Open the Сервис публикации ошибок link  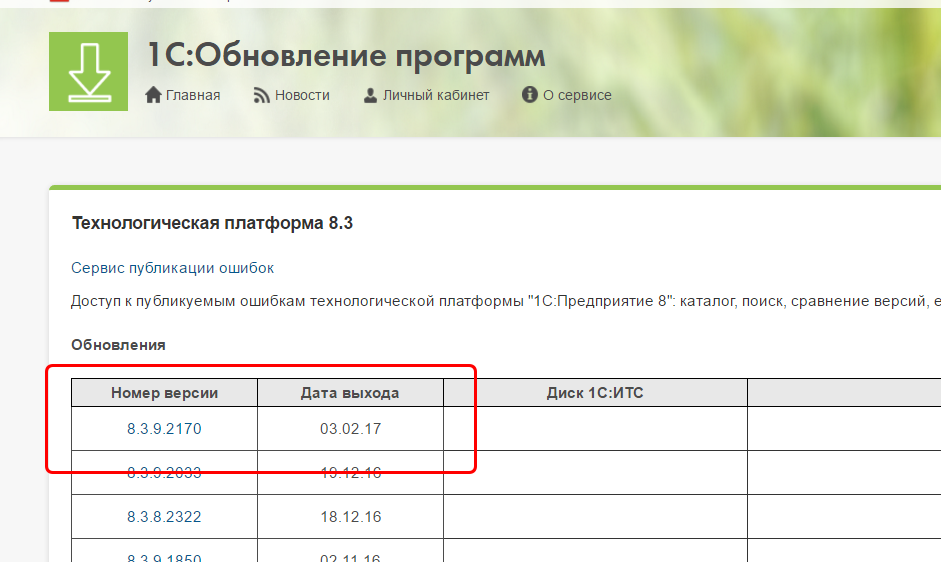coord(172,268)
